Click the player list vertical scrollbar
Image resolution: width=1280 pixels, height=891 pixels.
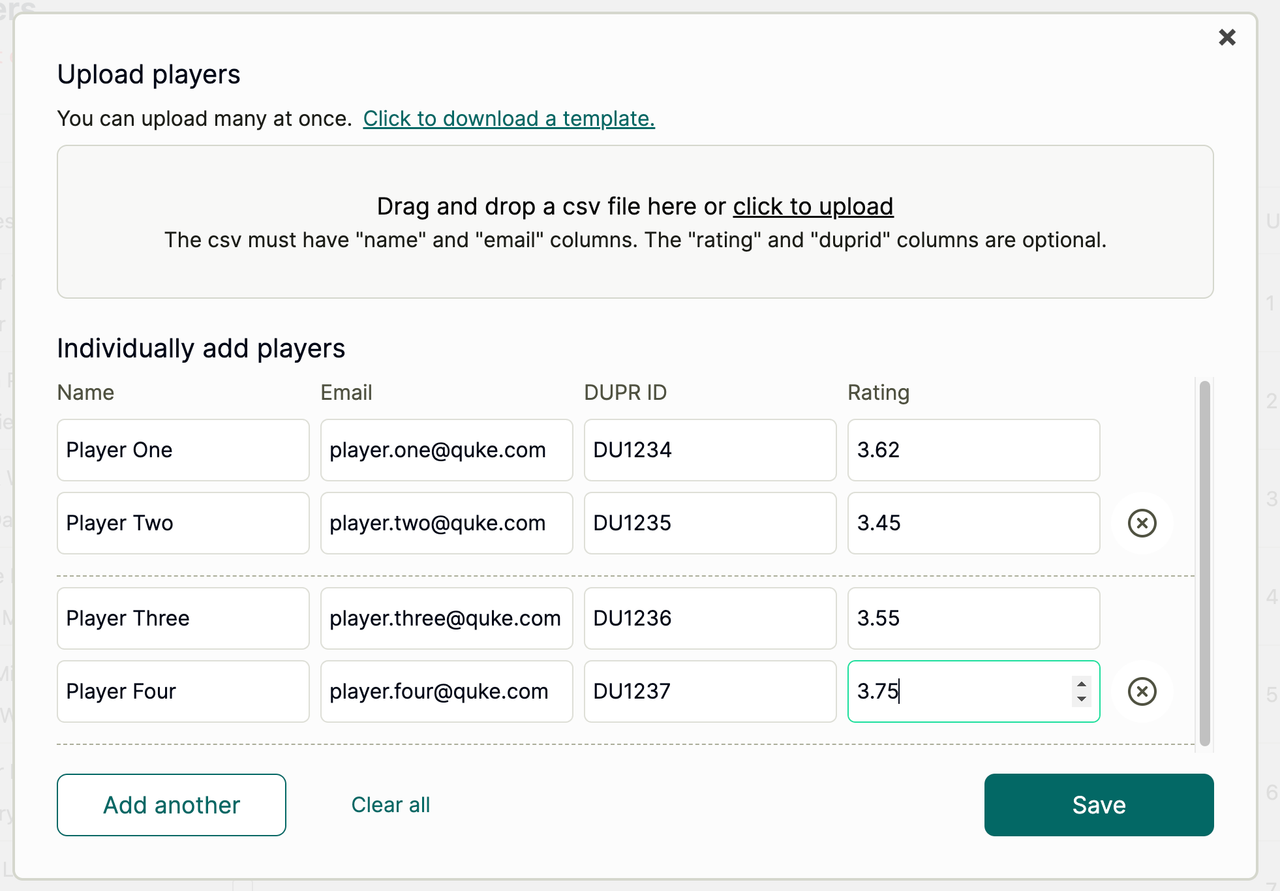pyautogui.click(x=1204, y=560)
